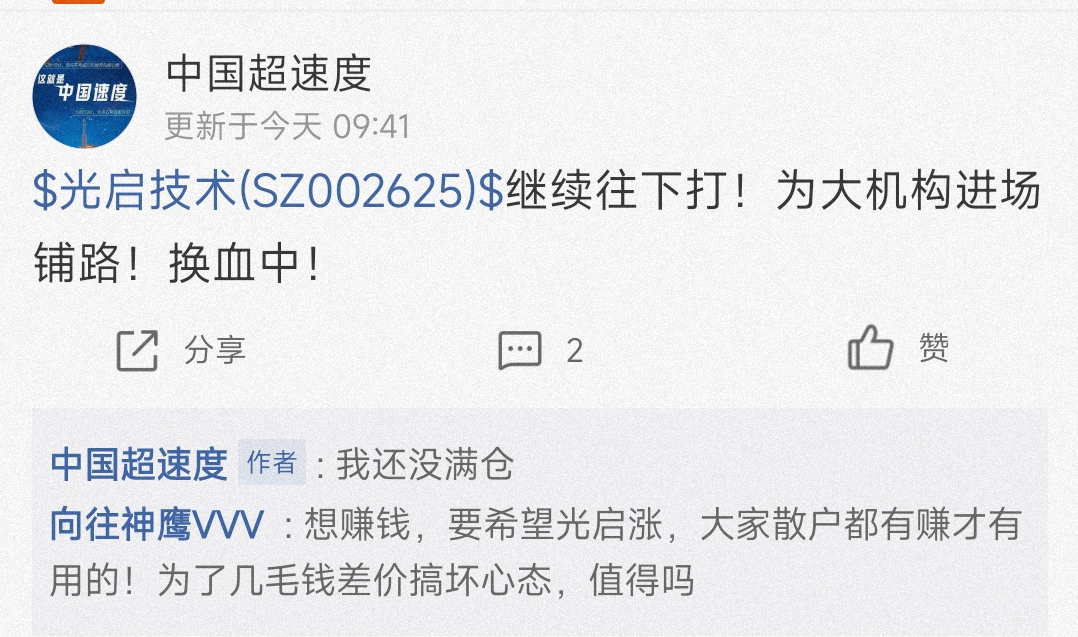Click the orange button fragment at top edge
The image size is (1078, 637).
[x=78, y=2]
